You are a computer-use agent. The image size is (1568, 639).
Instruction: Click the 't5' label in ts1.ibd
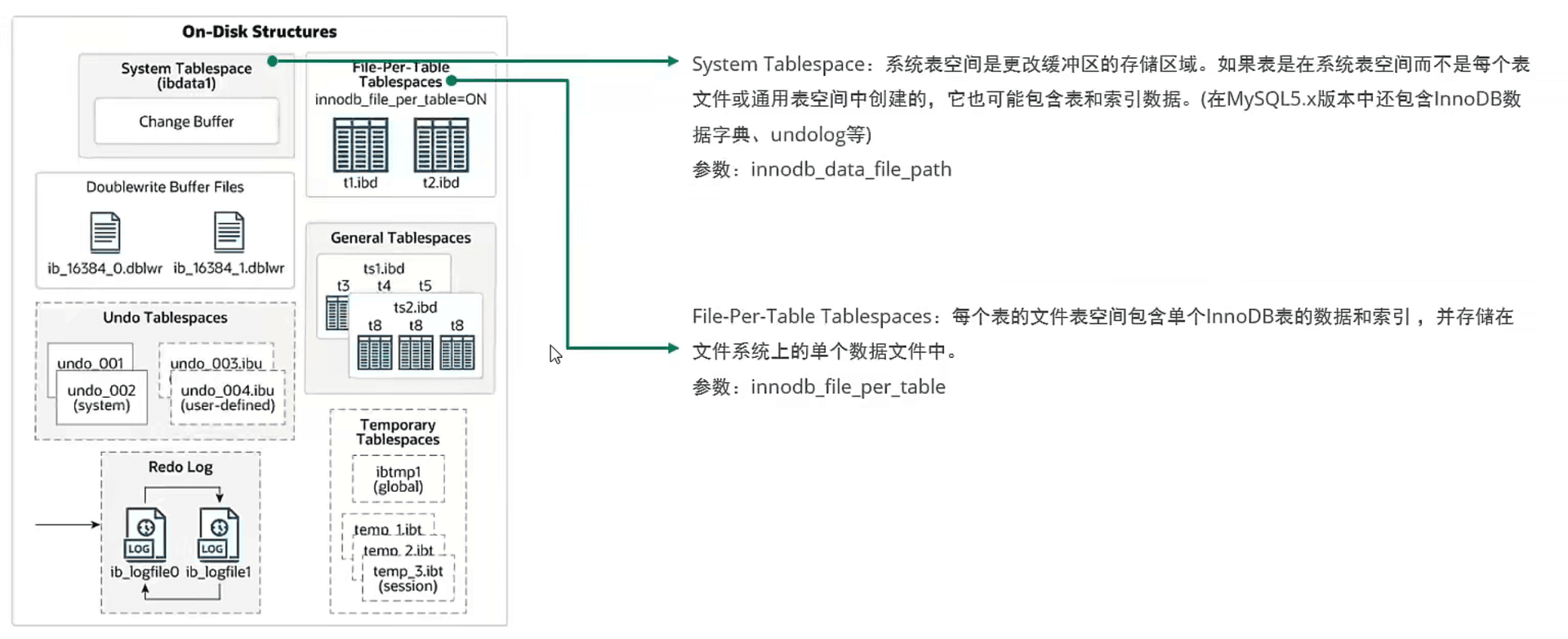click(425, 286)
